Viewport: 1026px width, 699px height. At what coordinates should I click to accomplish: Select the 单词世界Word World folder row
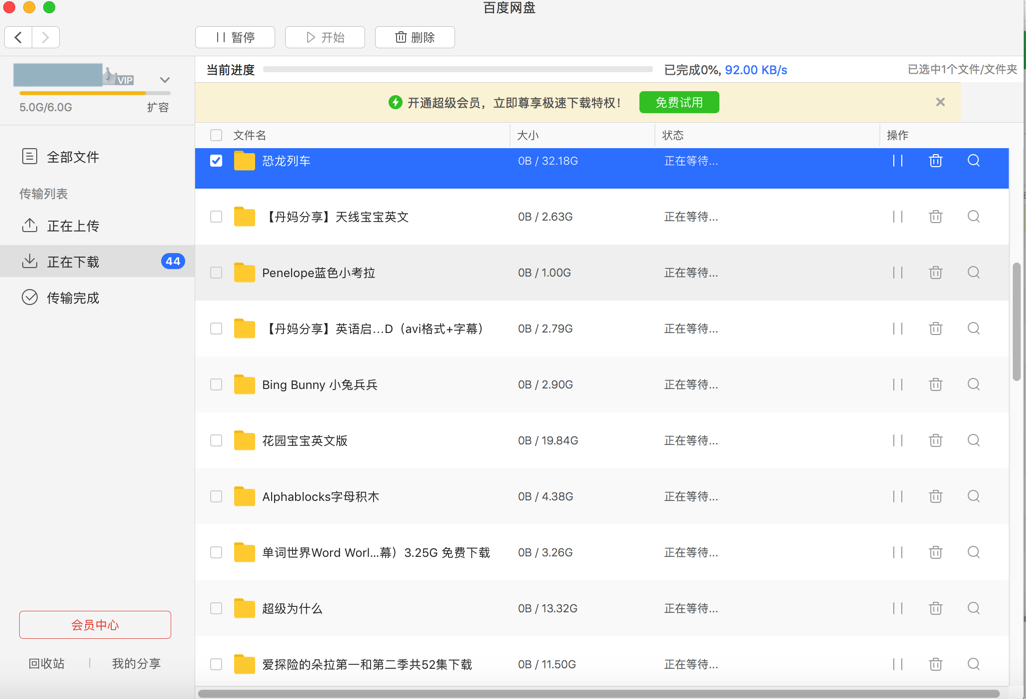click(602, 552)
